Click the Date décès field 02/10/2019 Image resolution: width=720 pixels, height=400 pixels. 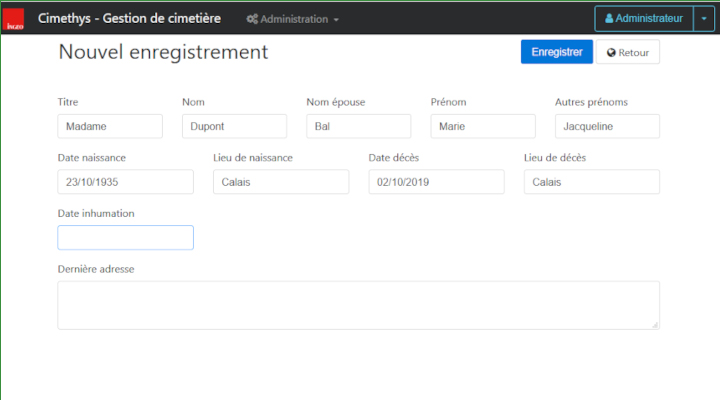click(x=436, y=182)
